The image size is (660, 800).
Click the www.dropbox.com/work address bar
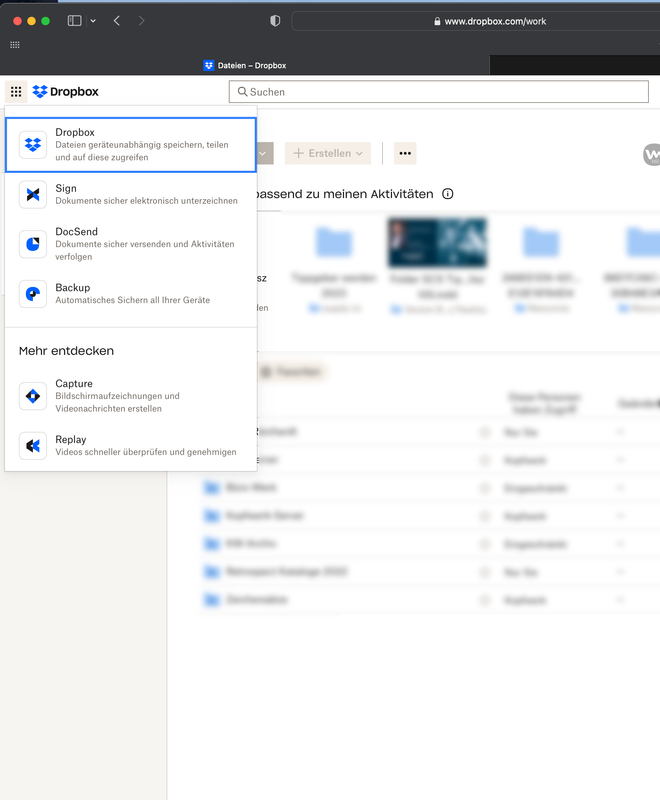pyautogui.click(x=480, y=21)
